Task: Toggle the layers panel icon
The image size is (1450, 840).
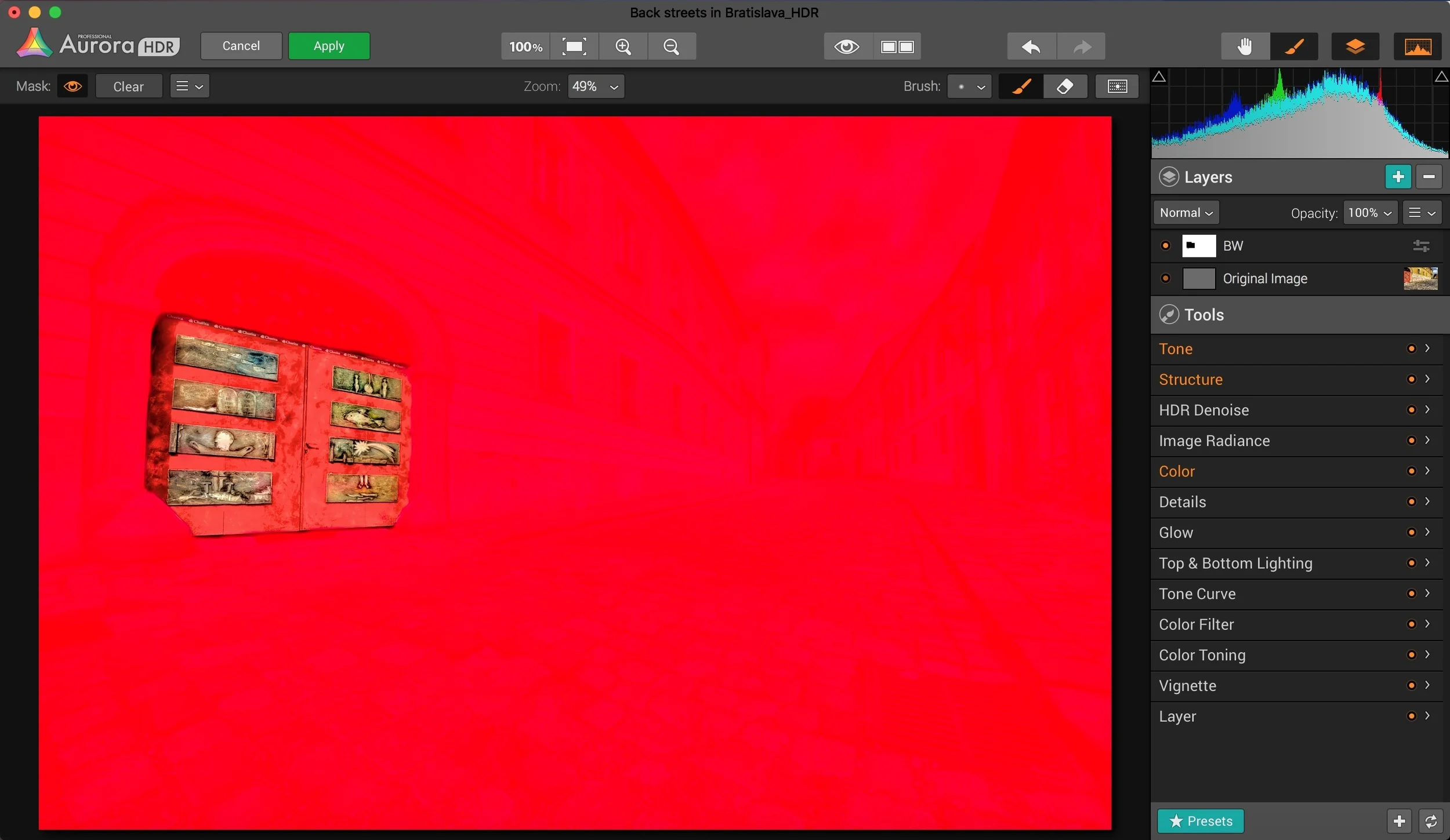Action: pos(1355,46)
